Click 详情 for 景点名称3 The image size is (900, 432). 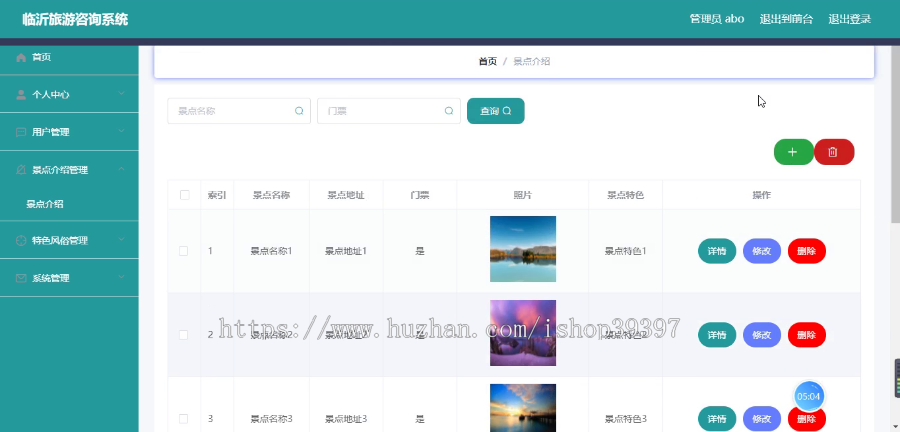pos(717,419)
